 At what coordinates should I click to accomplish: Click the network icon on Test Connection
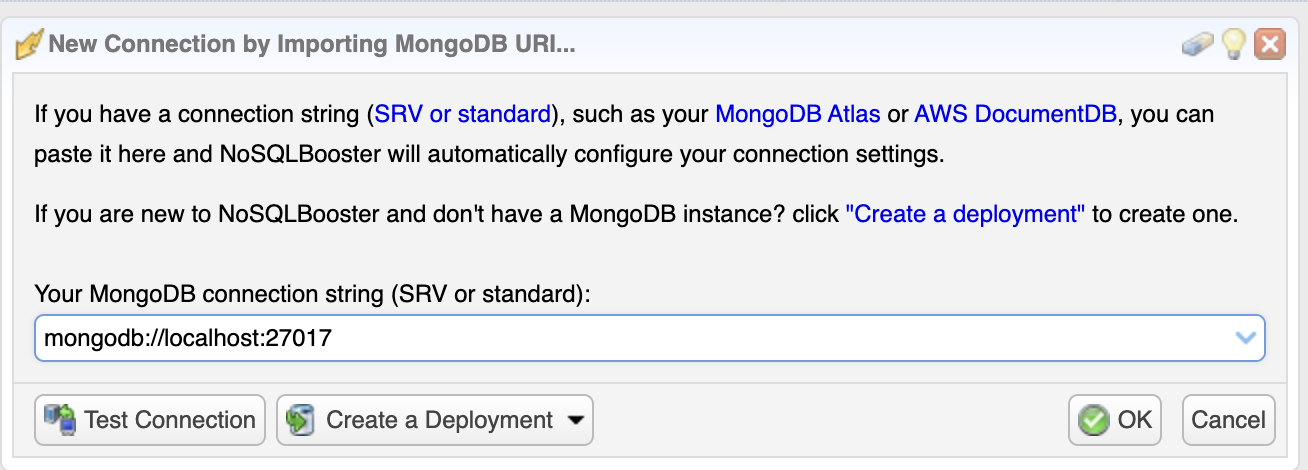(59, 420)
